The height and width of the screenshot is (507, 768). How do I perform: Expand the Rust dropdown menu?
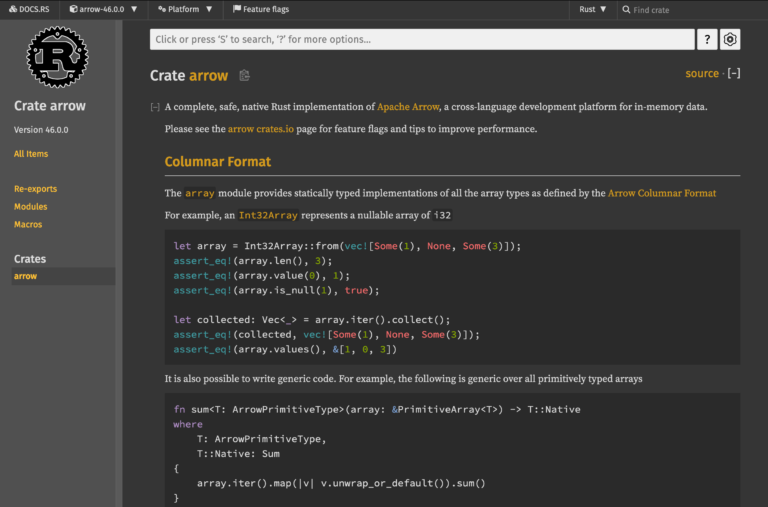(x=593, y=9)
